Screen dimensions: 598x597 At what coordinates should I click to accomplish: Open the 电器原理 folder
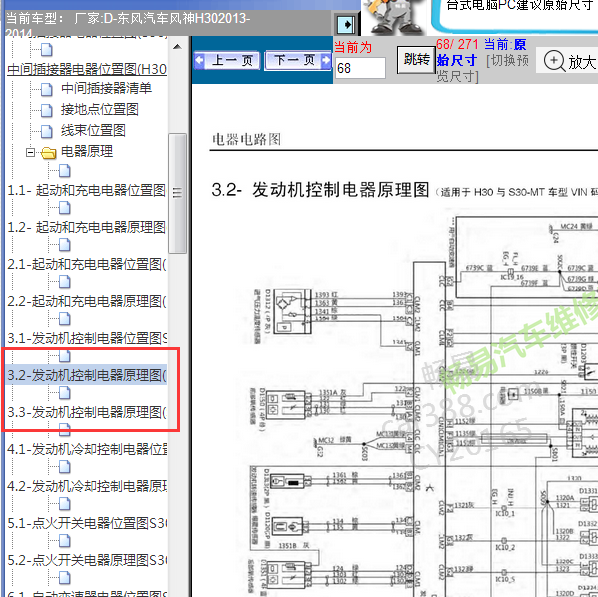(87, 151)
